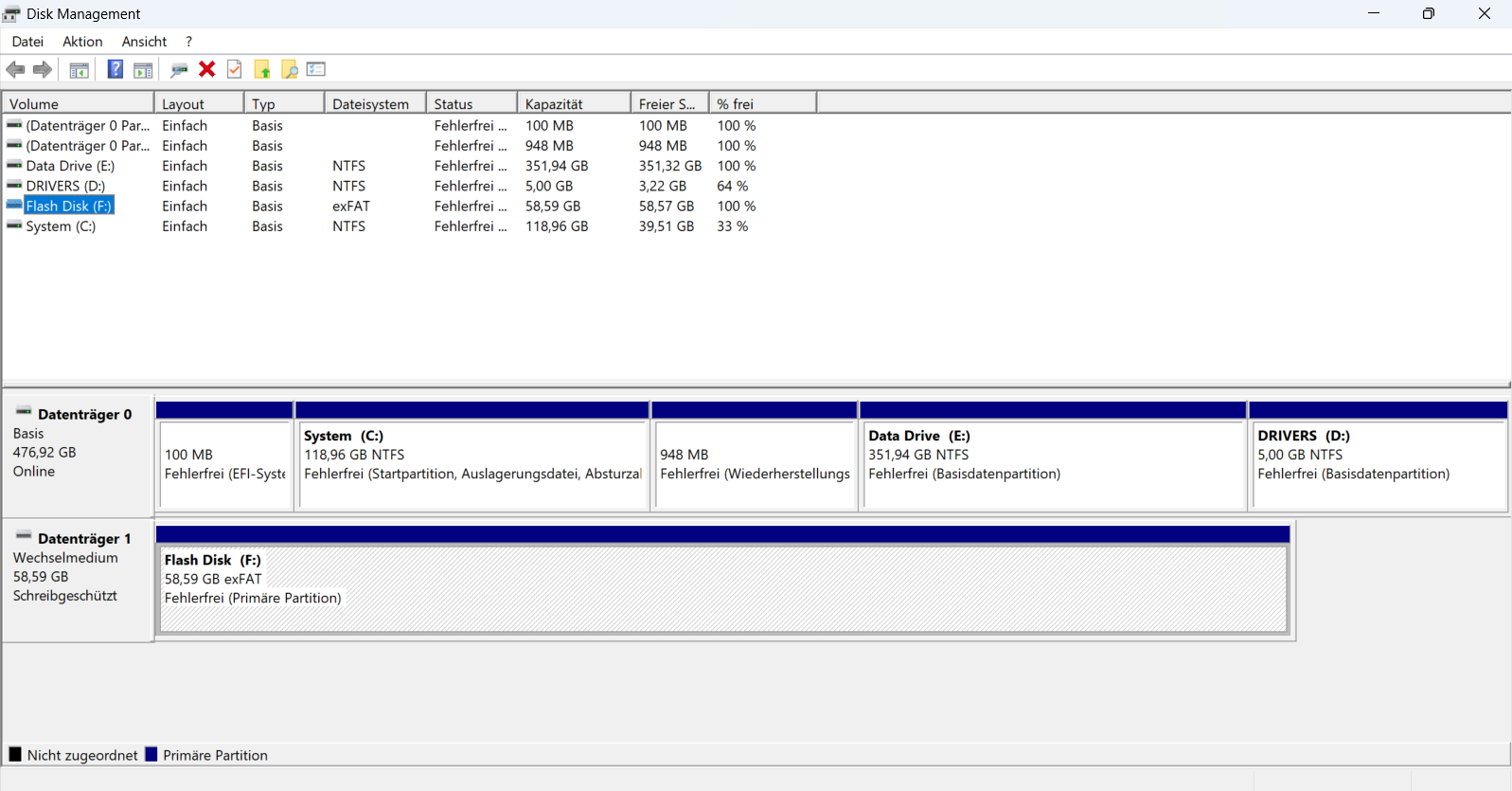This screenshot has height=791, width=1512.
Task: Click the red X delete icon
Action: (207, 69)
